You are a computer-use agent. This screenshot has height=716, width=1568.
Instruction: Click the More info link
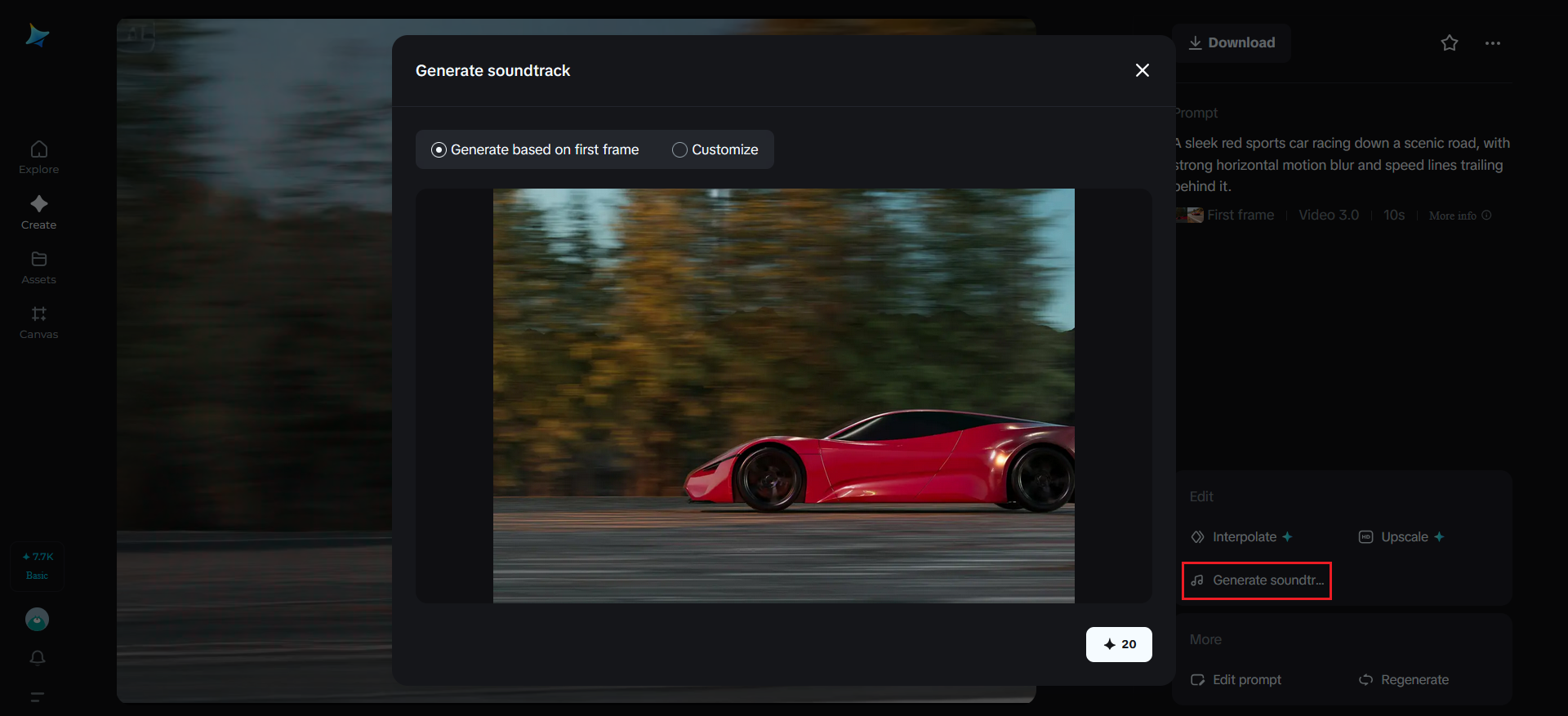tap(1460, 216)
